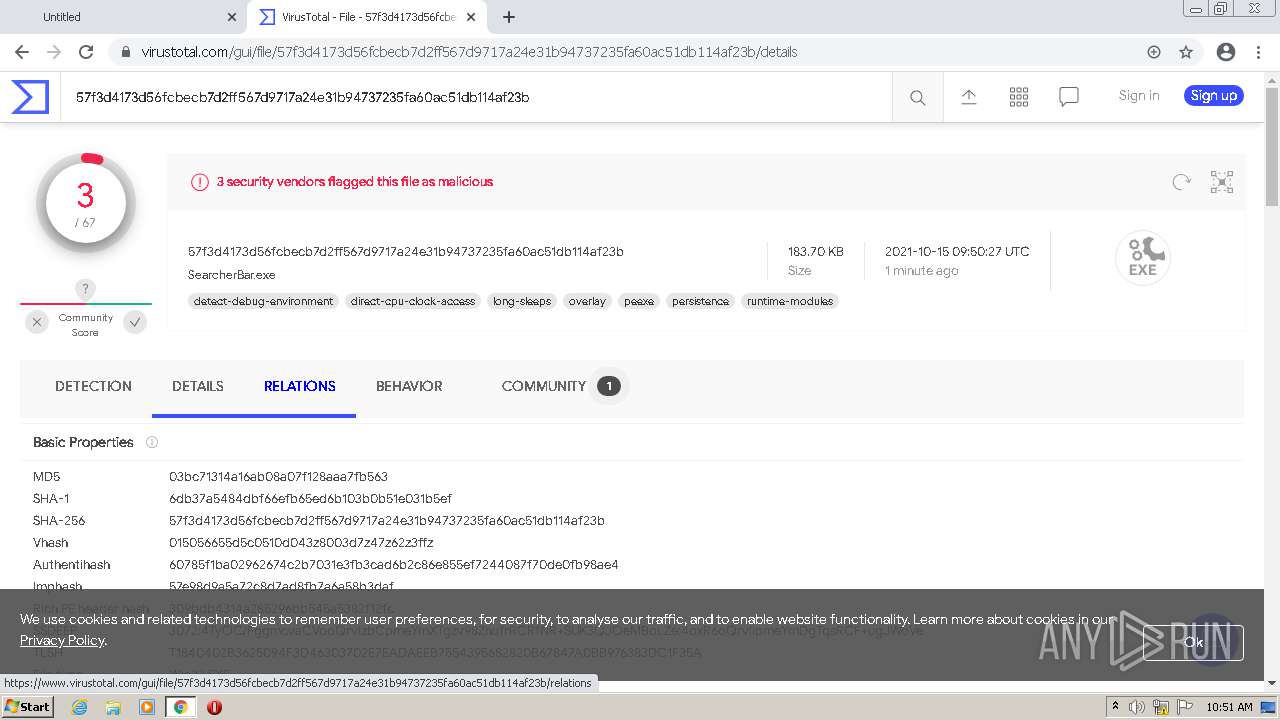
Task: Open file explorer folder in taskbar
Action: (x=113, y=707)
